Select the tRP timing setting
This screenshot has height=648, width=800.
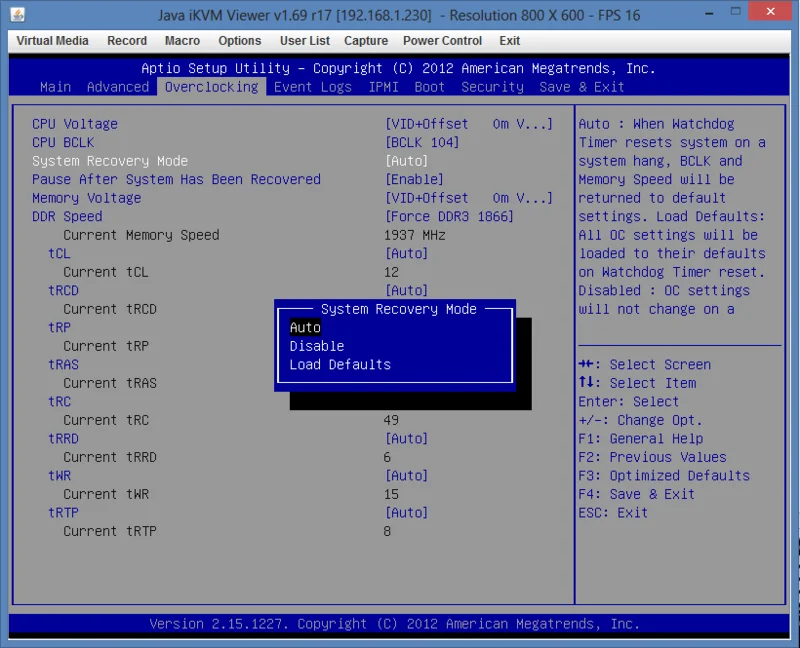click(59, 328)
